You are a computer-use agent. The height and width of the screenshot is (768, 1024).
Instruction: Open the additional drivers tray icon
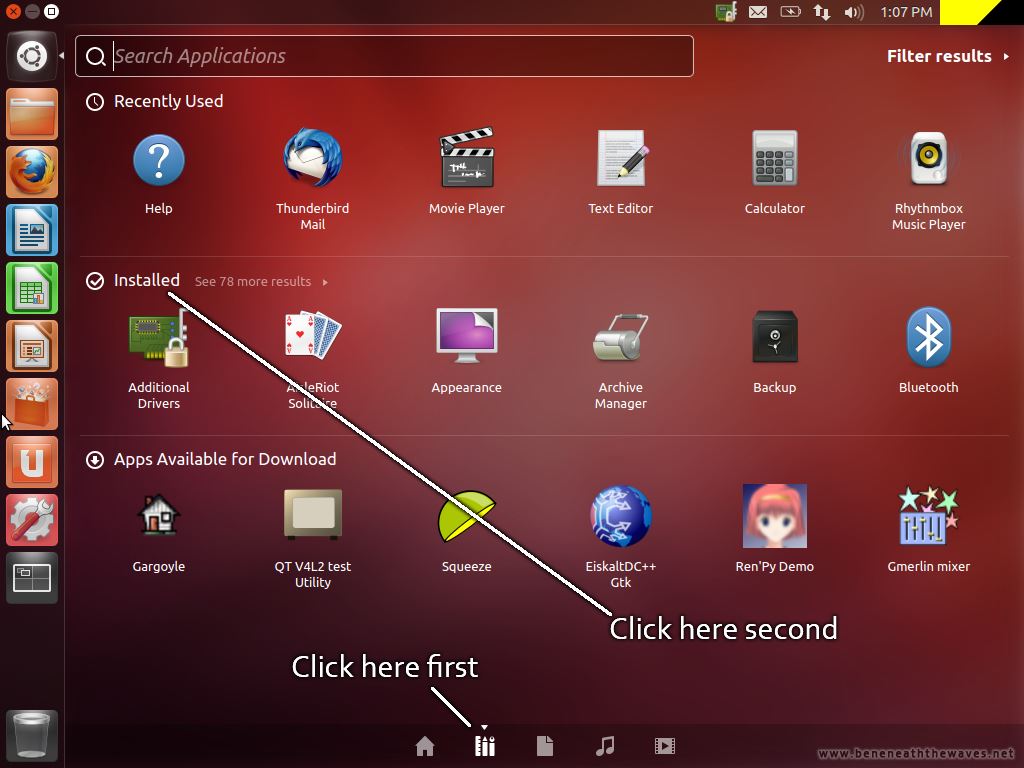[726, 11]
